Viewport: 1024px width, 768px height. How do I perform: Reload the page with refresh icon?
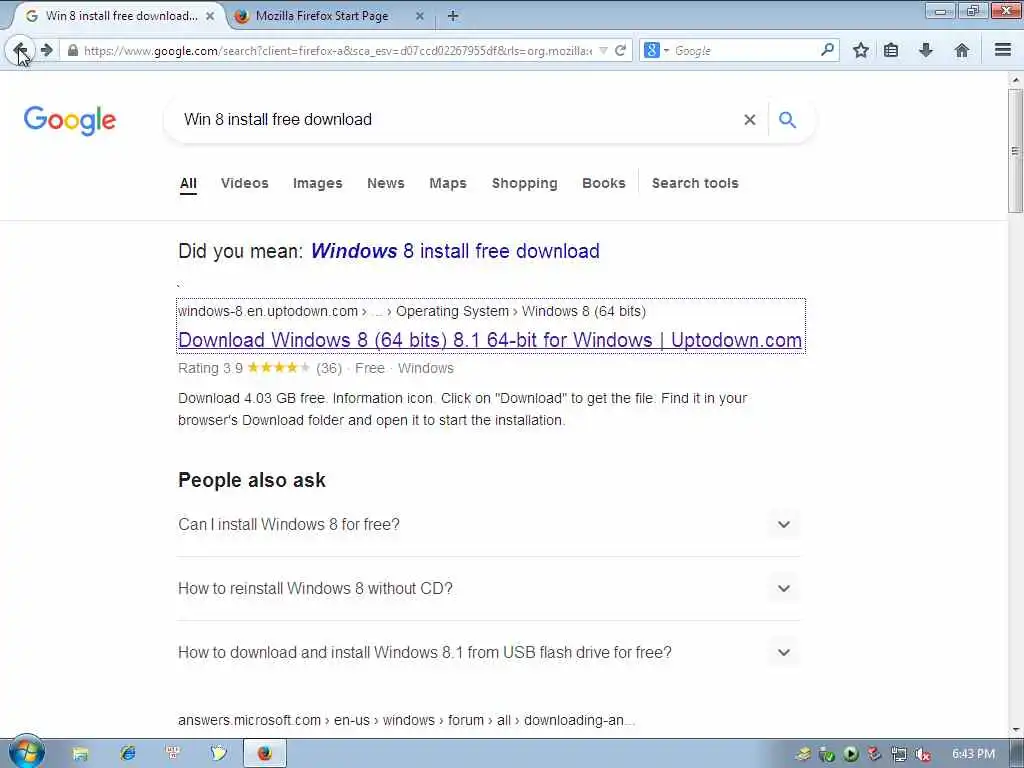(620, 50)
